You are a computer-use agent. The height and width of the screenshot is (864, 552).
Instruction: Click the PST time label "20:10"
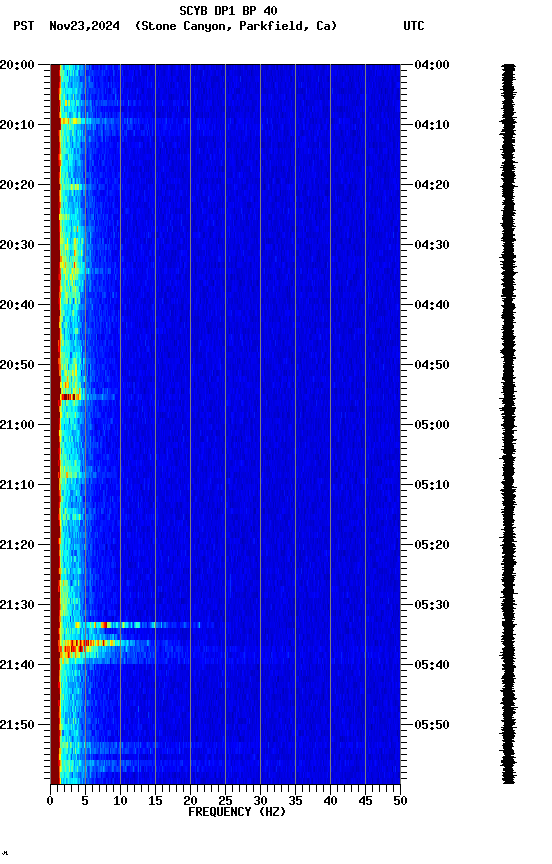point(17,125)
